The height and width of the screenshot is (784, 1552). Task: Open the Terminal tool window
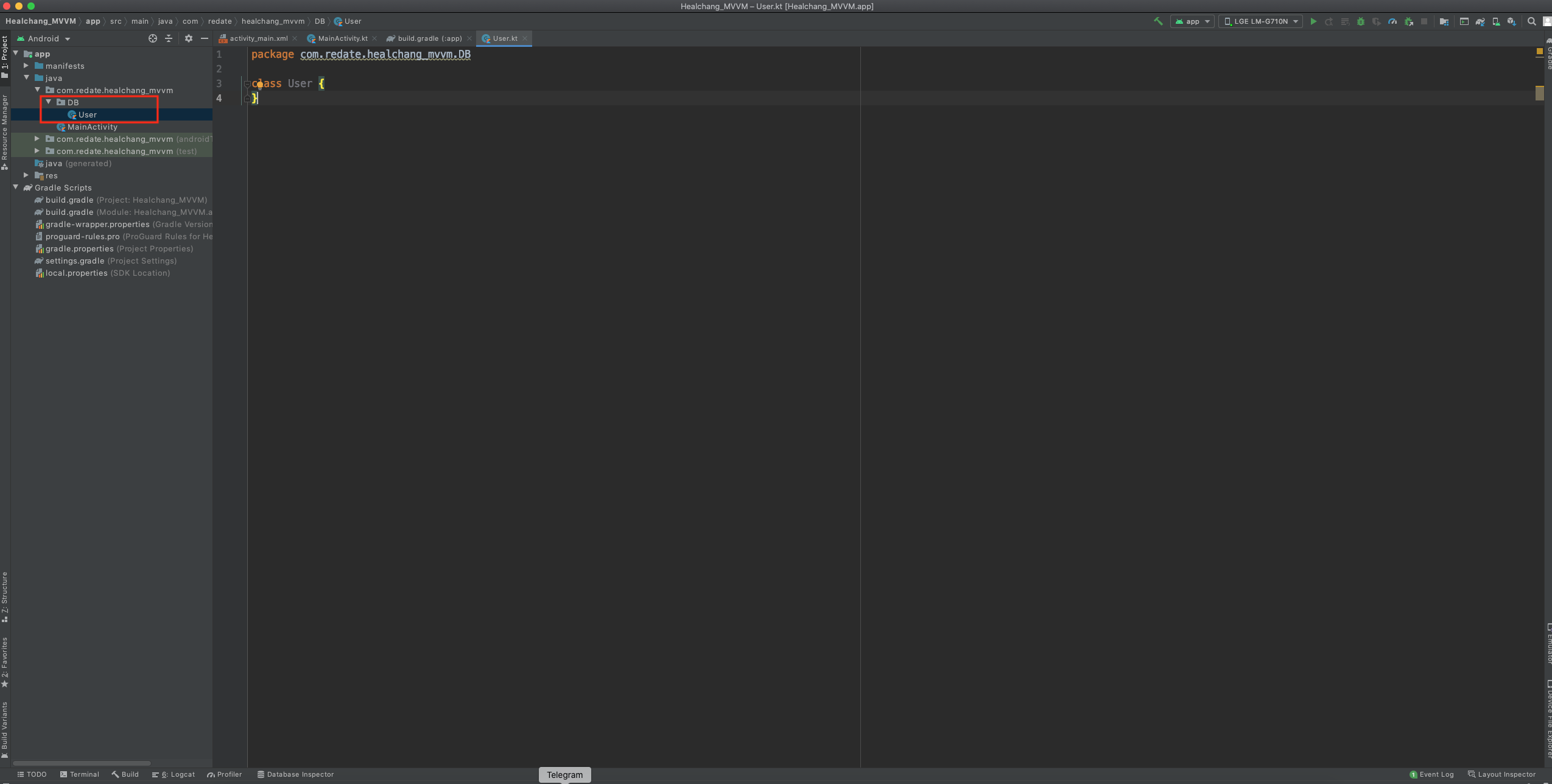80,774
